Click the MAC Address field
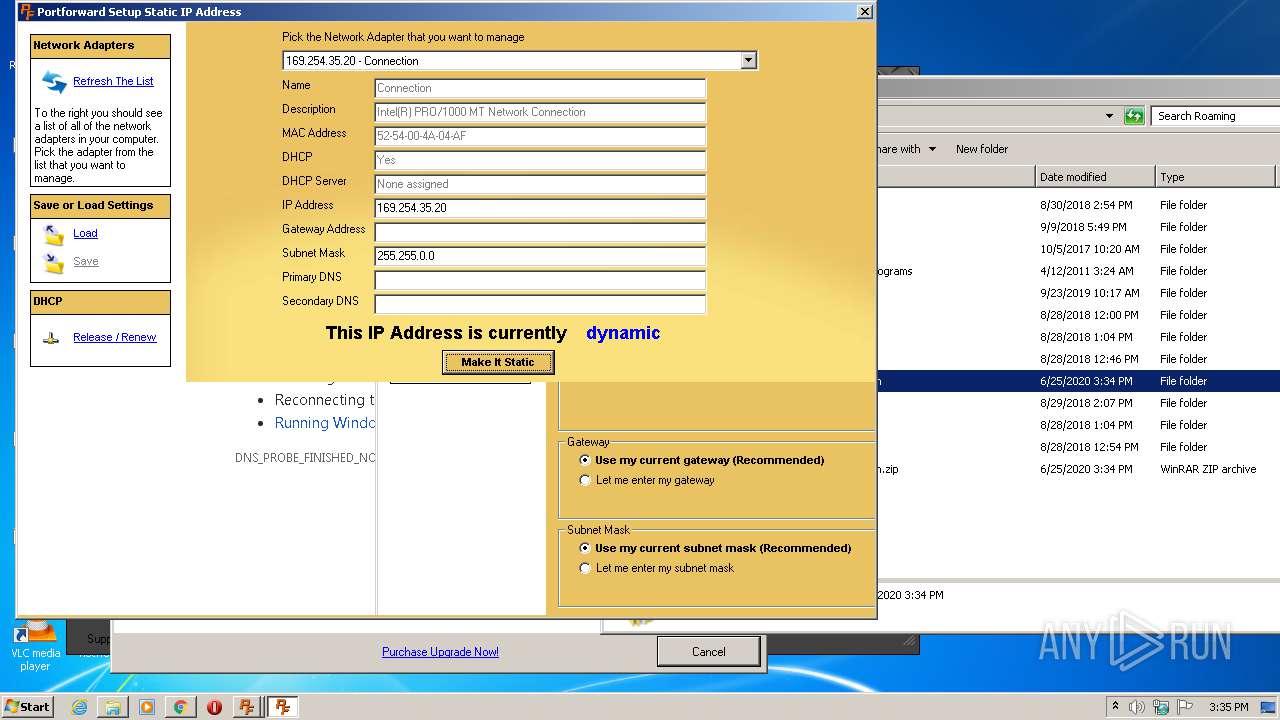 click(540, 136)
